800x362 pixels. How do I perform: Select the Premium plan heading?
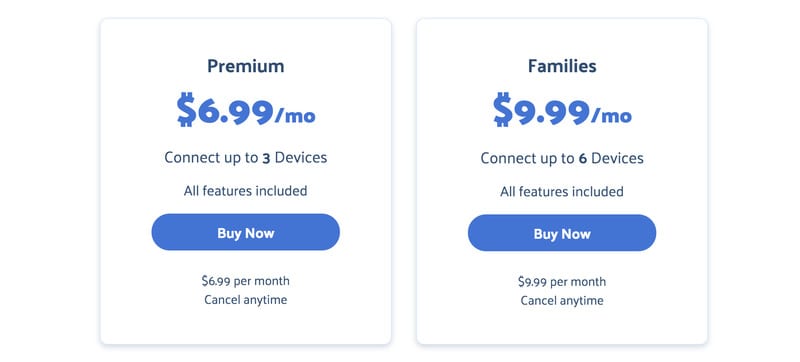click(245, 66)
